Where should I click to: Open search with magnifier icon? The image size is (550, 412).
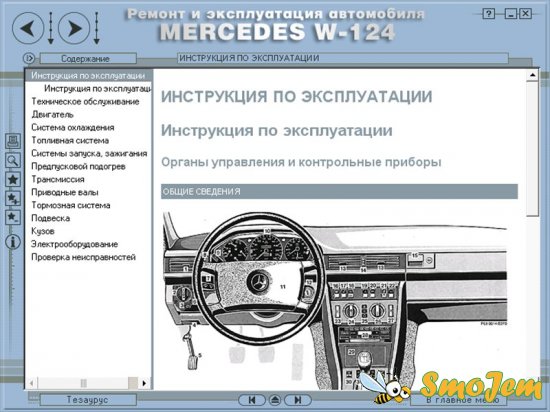pyautogui.click(x=13, y=160)
